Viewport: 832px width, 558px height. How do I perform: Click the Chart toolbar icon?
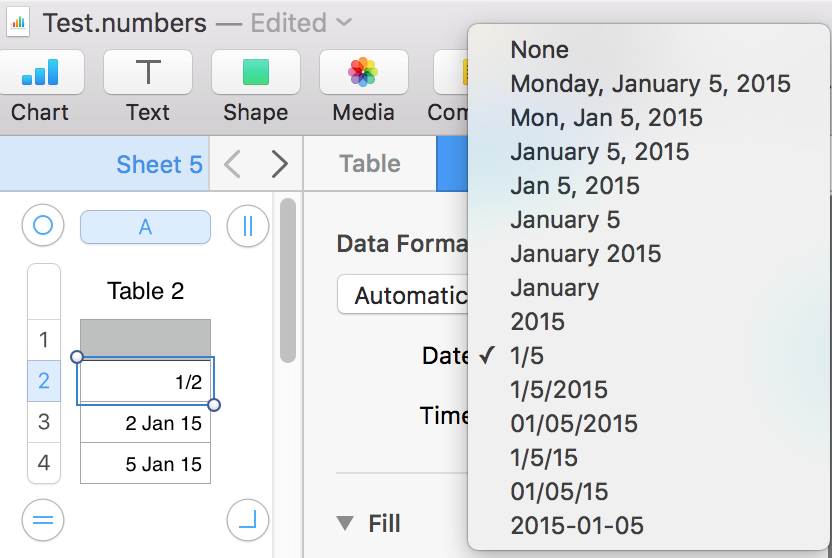coord(40,73)
